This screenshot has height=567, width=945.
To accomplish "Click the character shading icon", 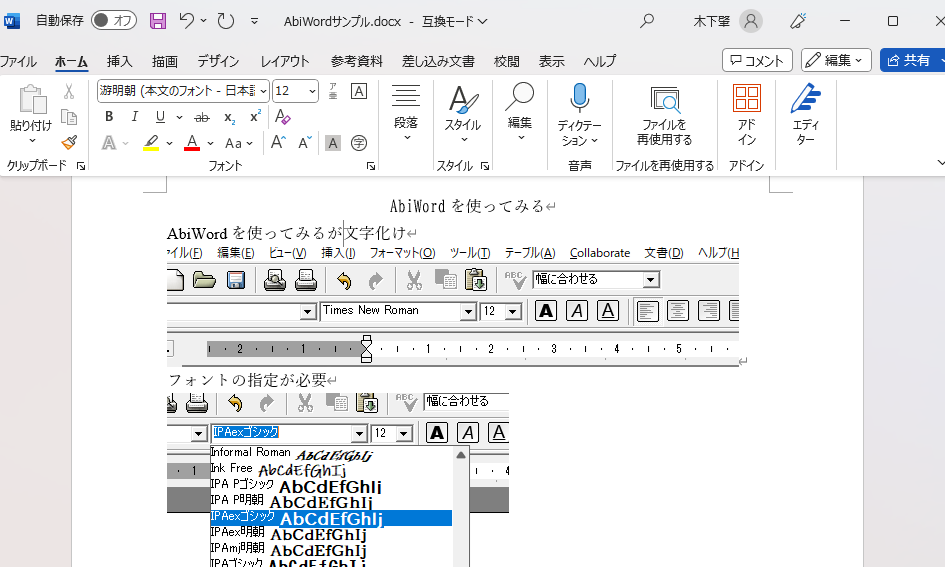I will (333, 143).
